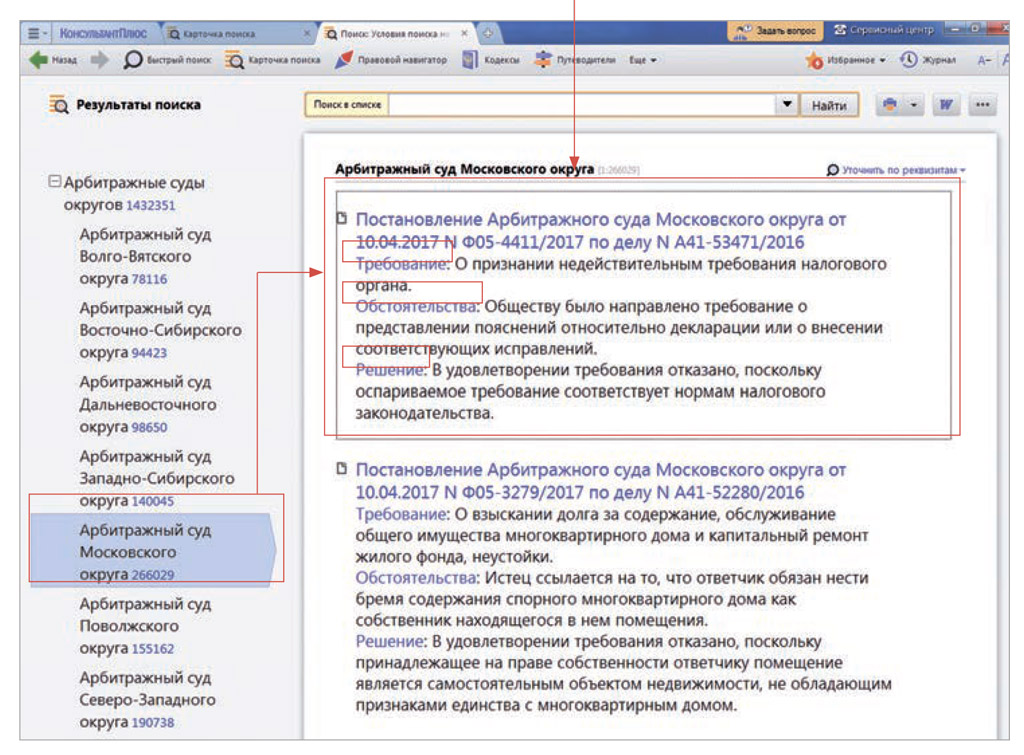
Task: Select Арбитражный суд Северо-Западного округа
Action: [x=148, y=699]
